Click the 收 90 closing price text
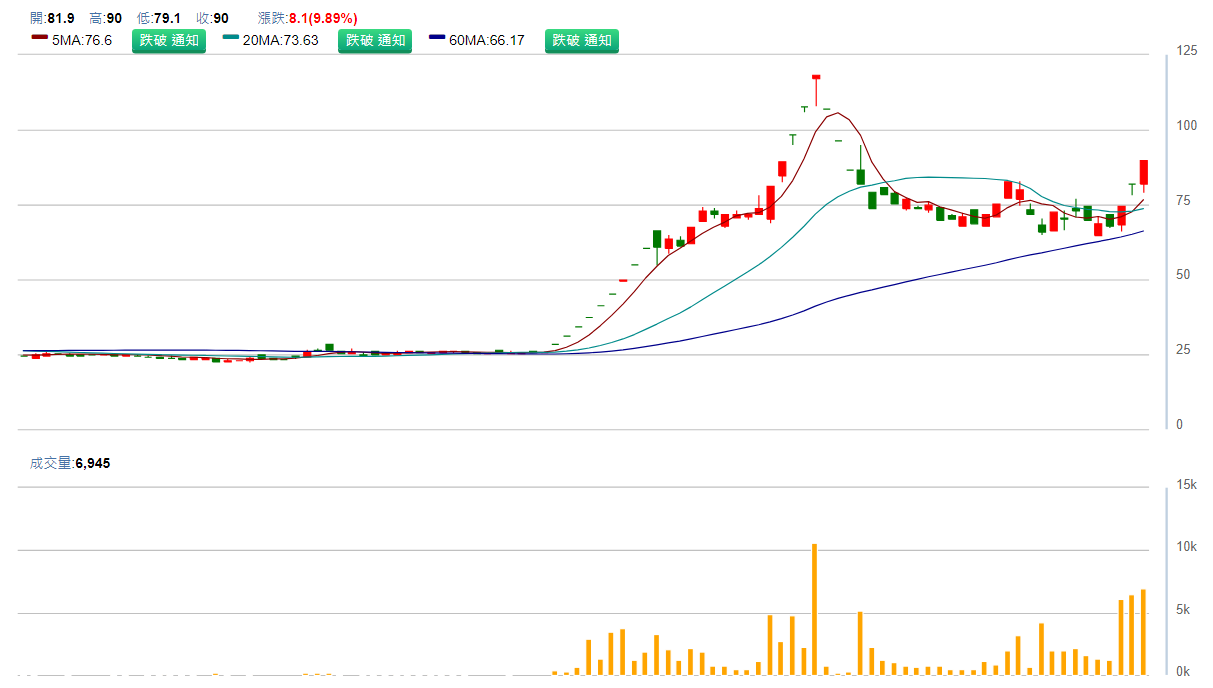The height and width of the screenshot is (688, 1213). [x=212, y=18]
